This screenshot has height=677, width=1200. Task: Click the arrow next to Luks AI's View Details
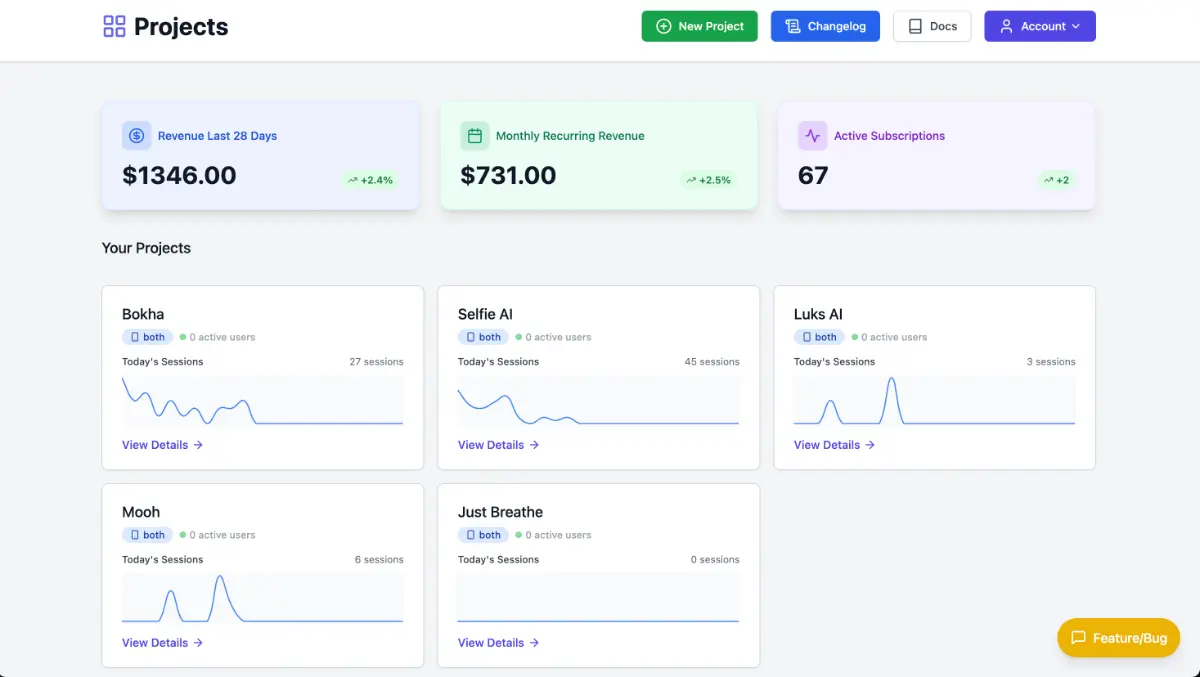pyautogui.click(x=870, y=445)
